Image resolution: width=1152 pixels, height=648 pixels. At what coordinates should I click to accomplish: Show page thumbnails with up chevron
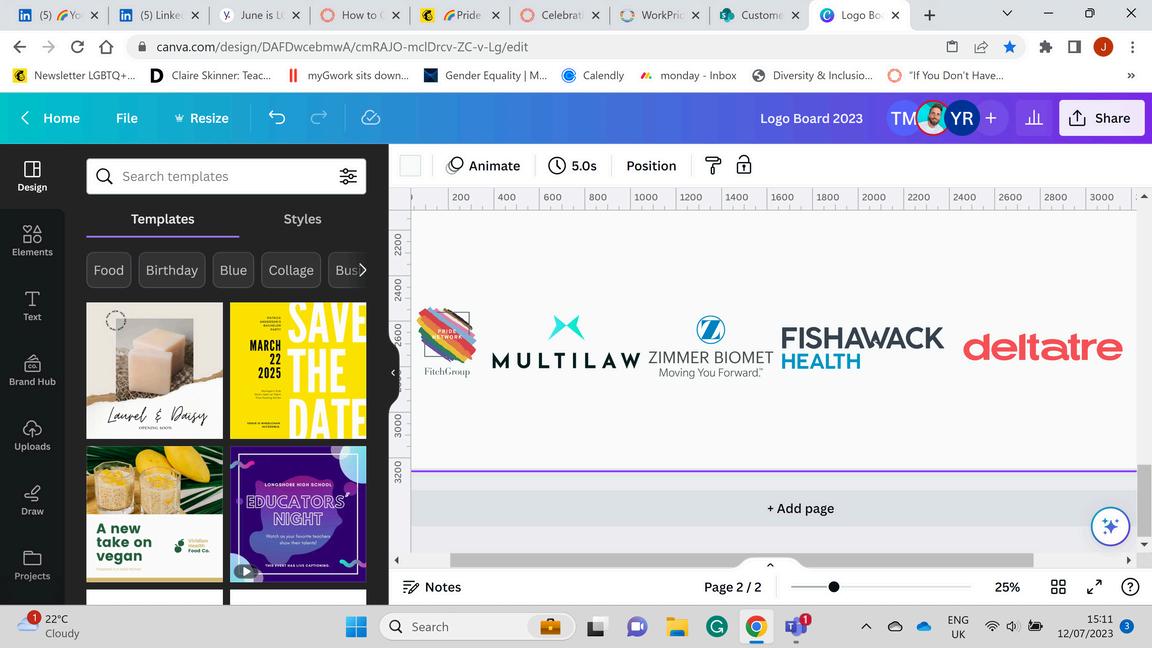coord(770,565)
